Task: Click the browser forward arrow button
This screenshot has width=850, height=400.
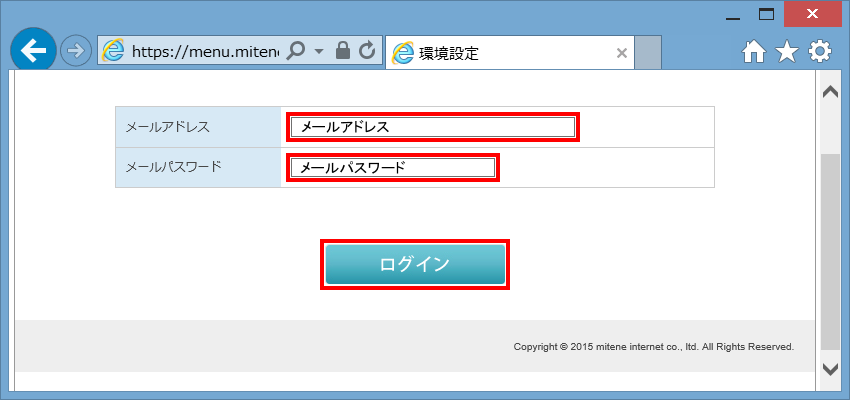Action: 75,51
